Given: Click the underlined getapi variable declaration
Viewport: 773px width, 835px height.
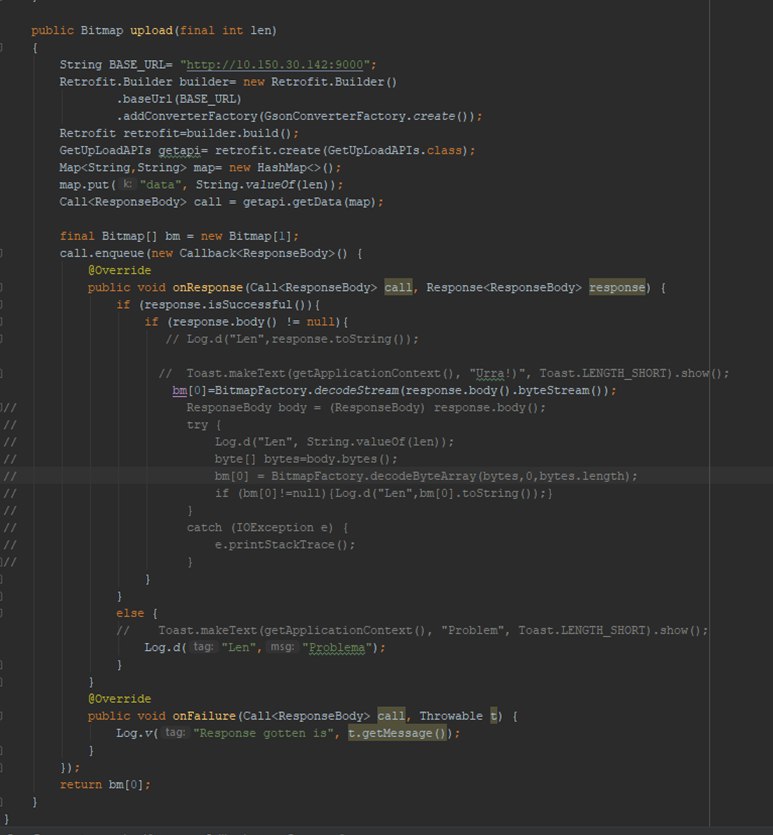Looking at the screenshot, I should pos(179,151).
